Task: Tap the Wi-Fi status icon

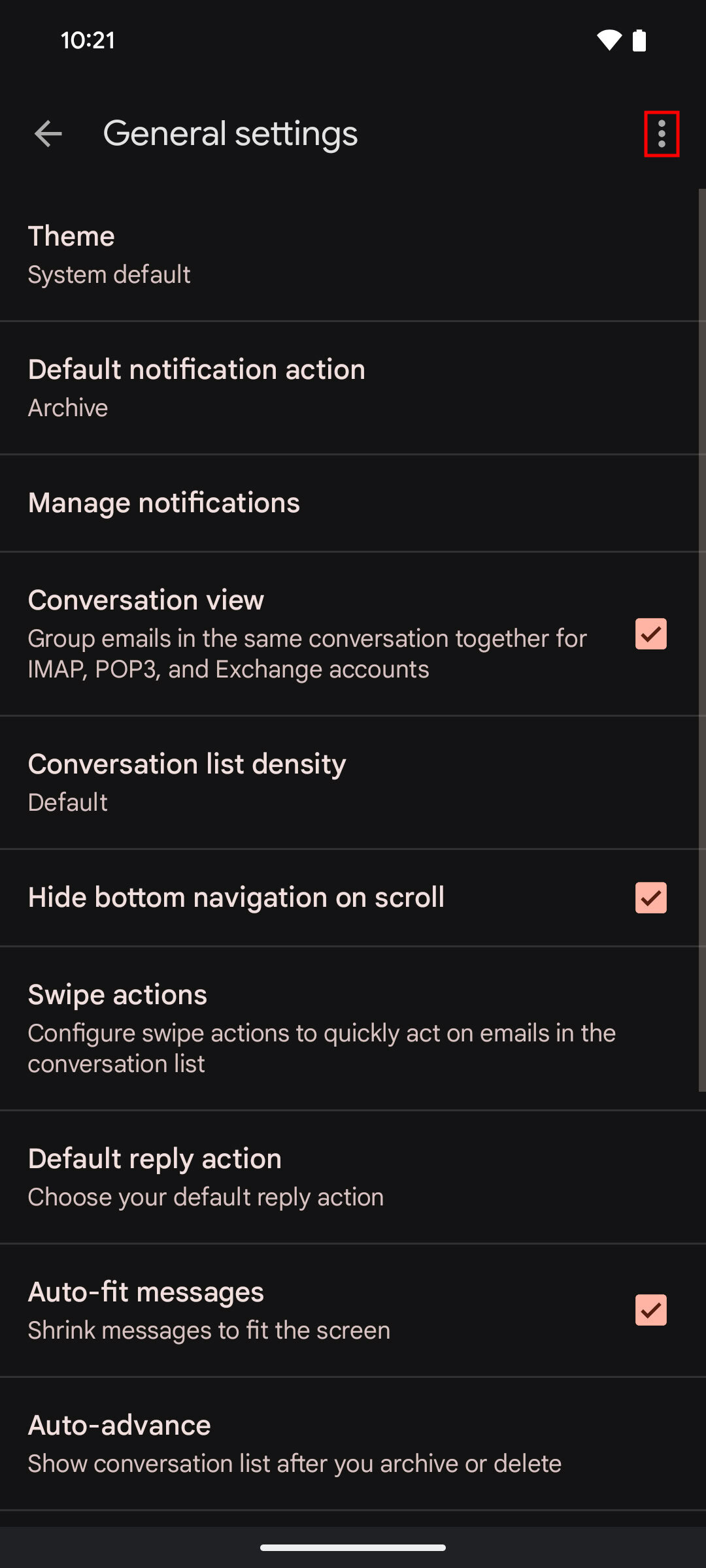Action: [x=609, y=41]
